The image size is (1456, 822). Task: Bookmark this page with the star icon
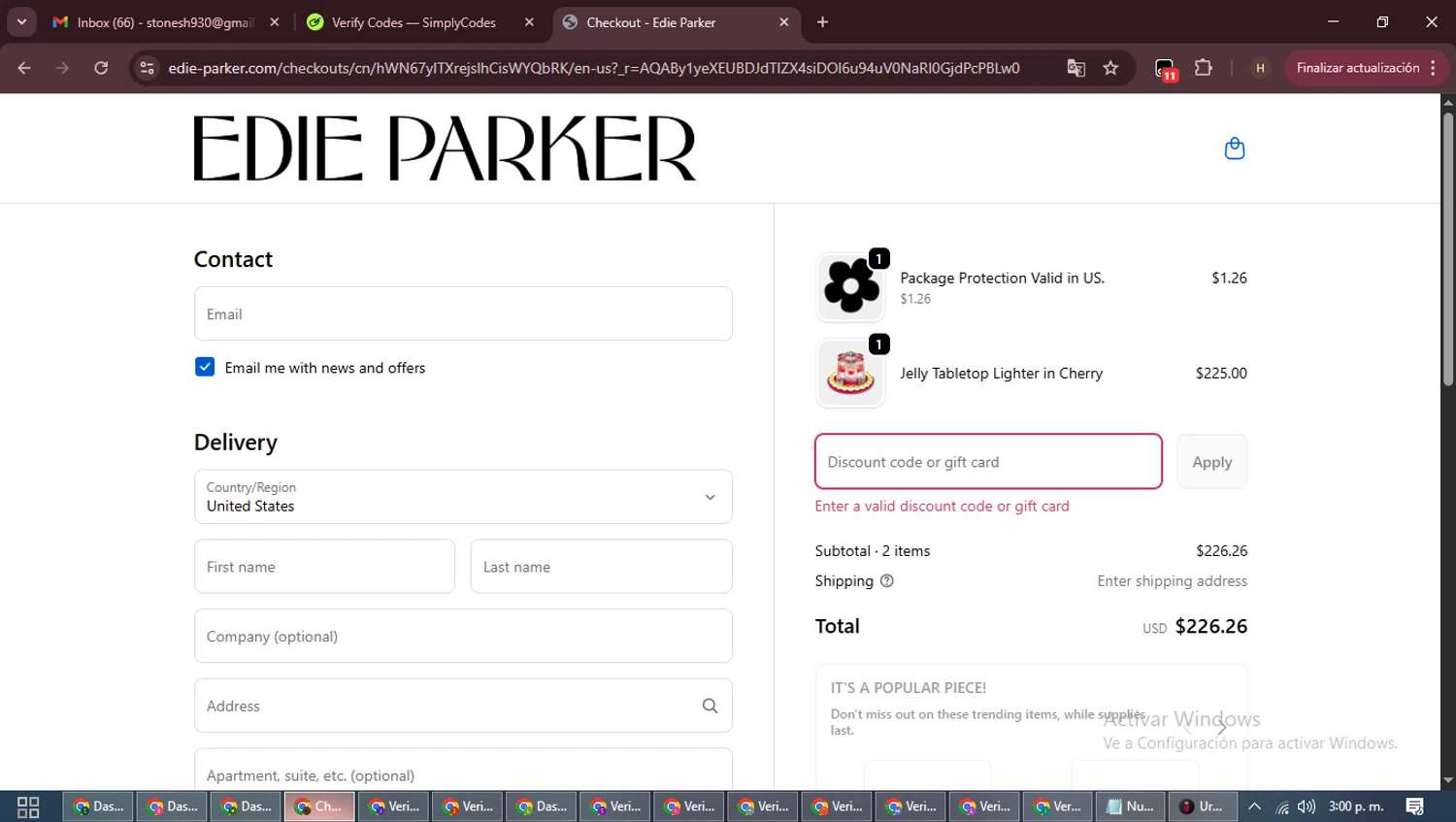(x=1110, y=68)
